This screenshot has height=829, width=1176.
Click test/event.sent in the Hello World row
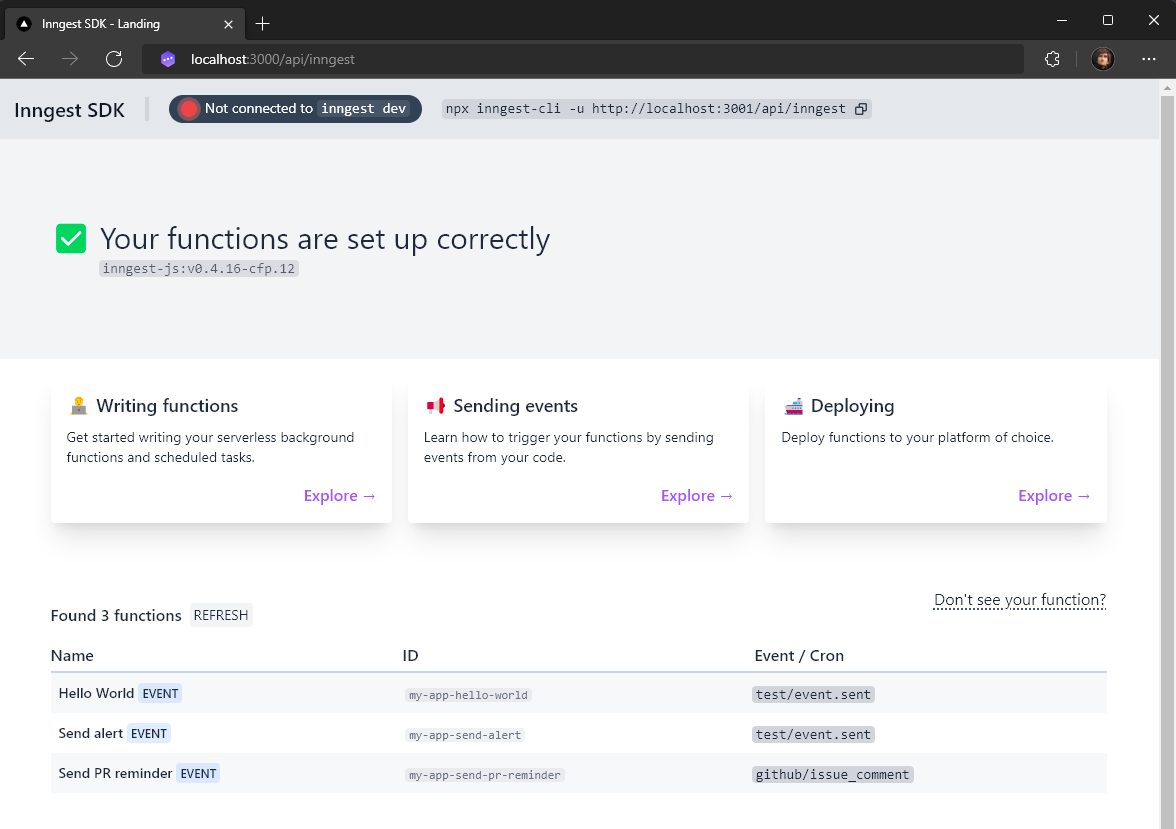813,695
